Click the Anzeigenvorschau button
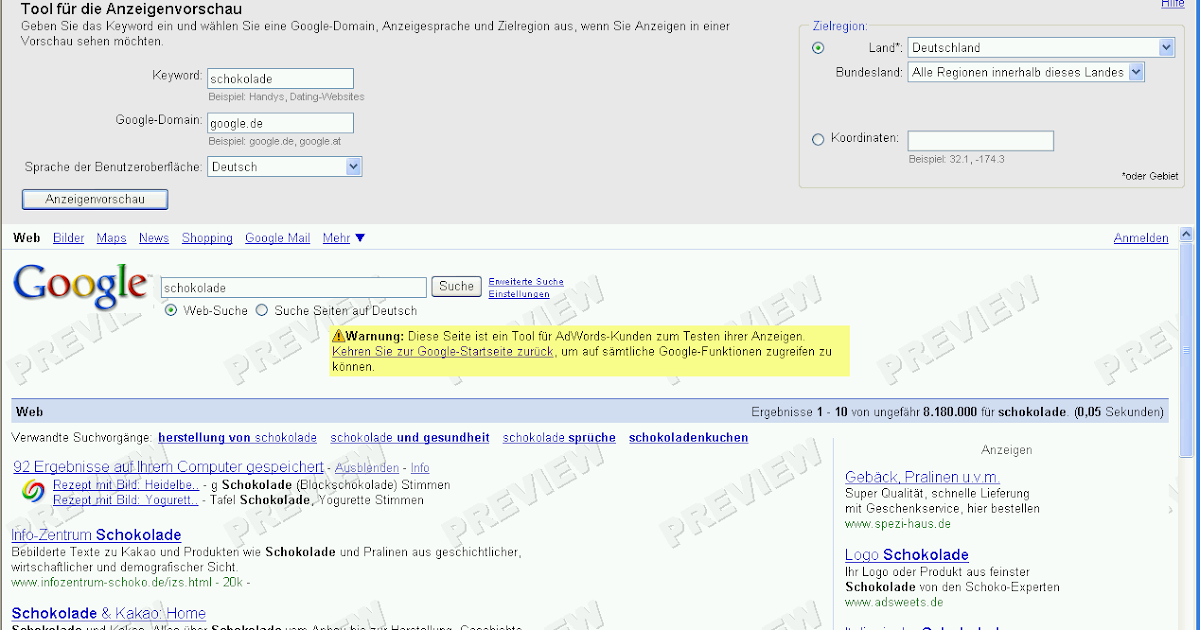This screenshot has width=1200, height=630. (95, 200)
